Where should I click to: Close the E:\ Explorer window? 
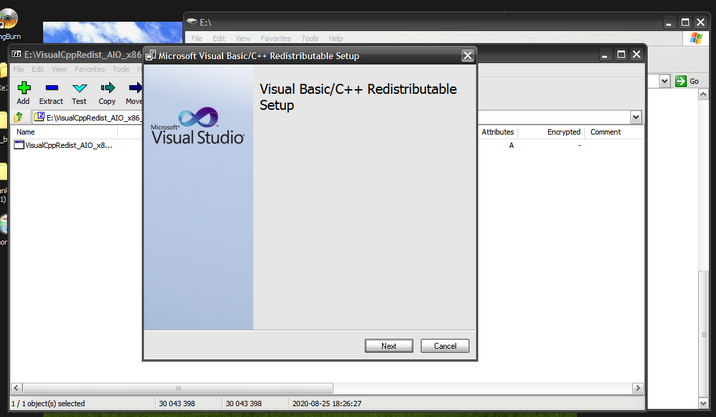coord(700,22)
